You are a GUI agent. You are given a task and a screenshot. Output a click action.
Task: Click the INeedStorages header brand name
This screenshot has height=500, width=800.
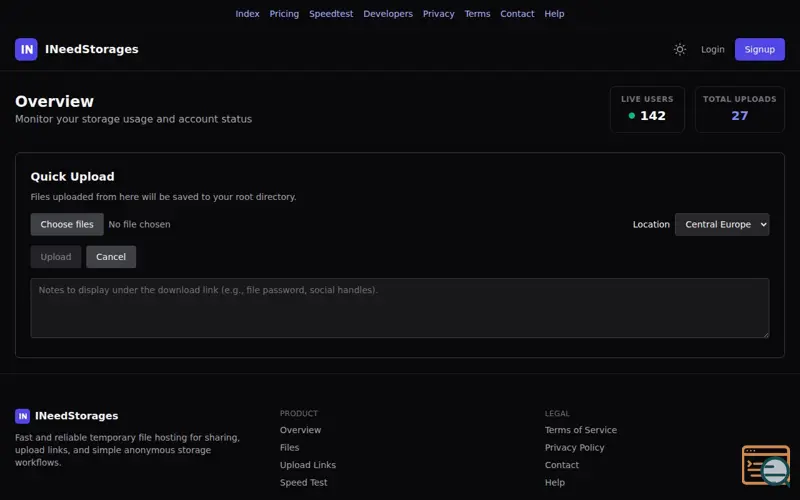click(x=92, y=49)
